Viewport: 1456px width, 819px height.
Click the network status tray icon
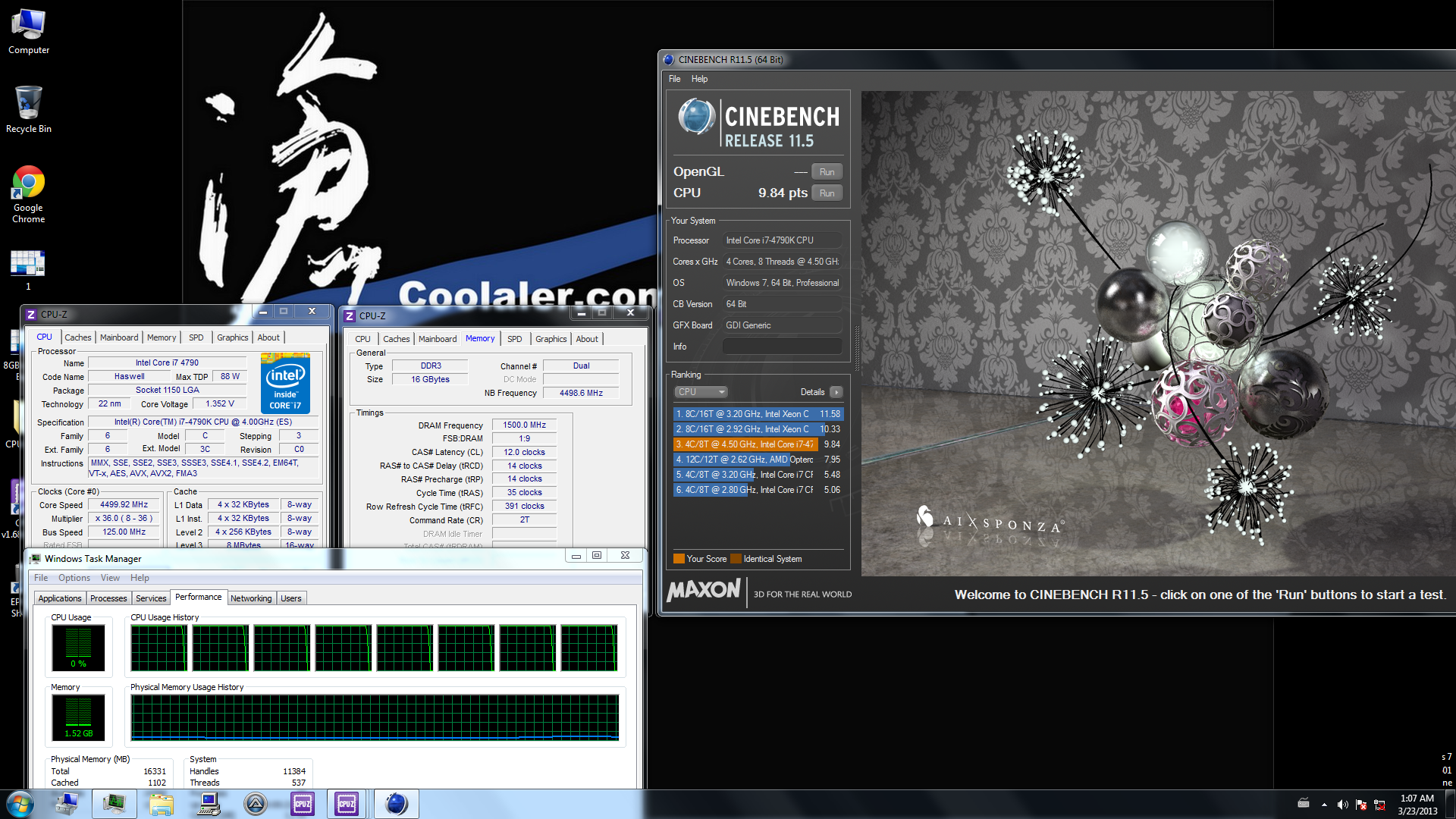click(1379, 805)
